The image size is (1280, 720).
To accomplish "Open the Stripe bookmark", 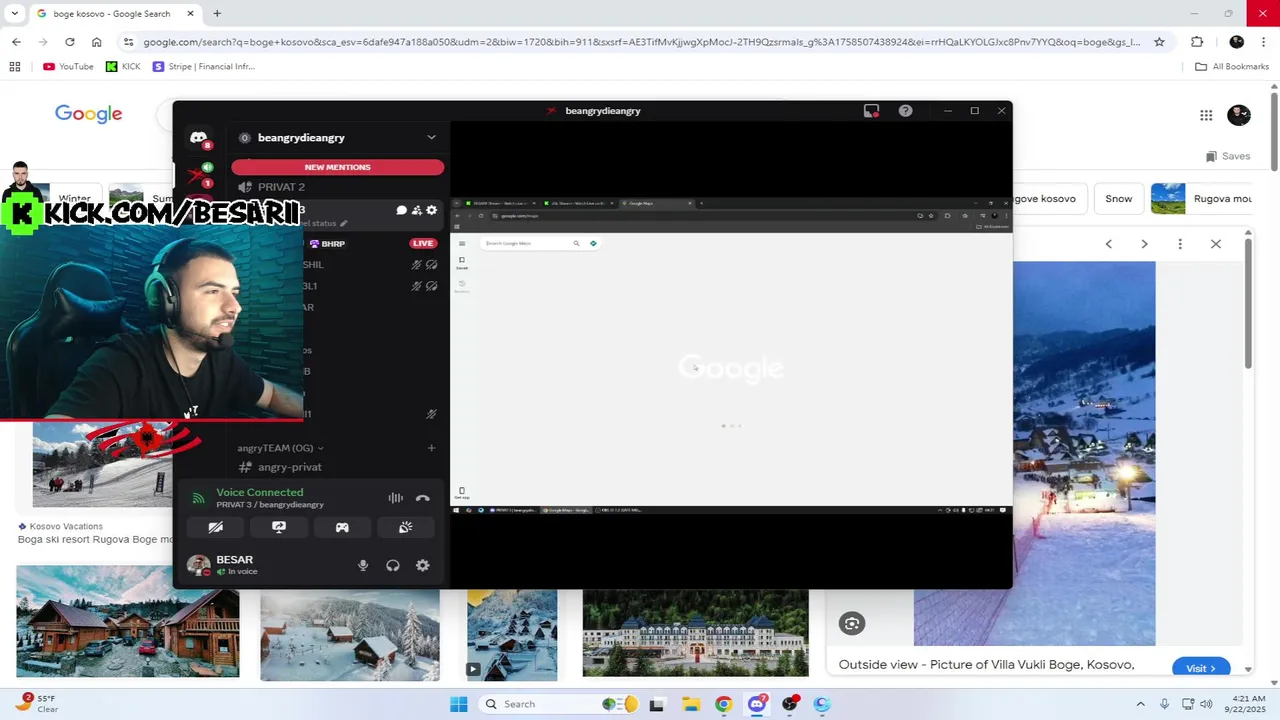I will pos(204,67).
